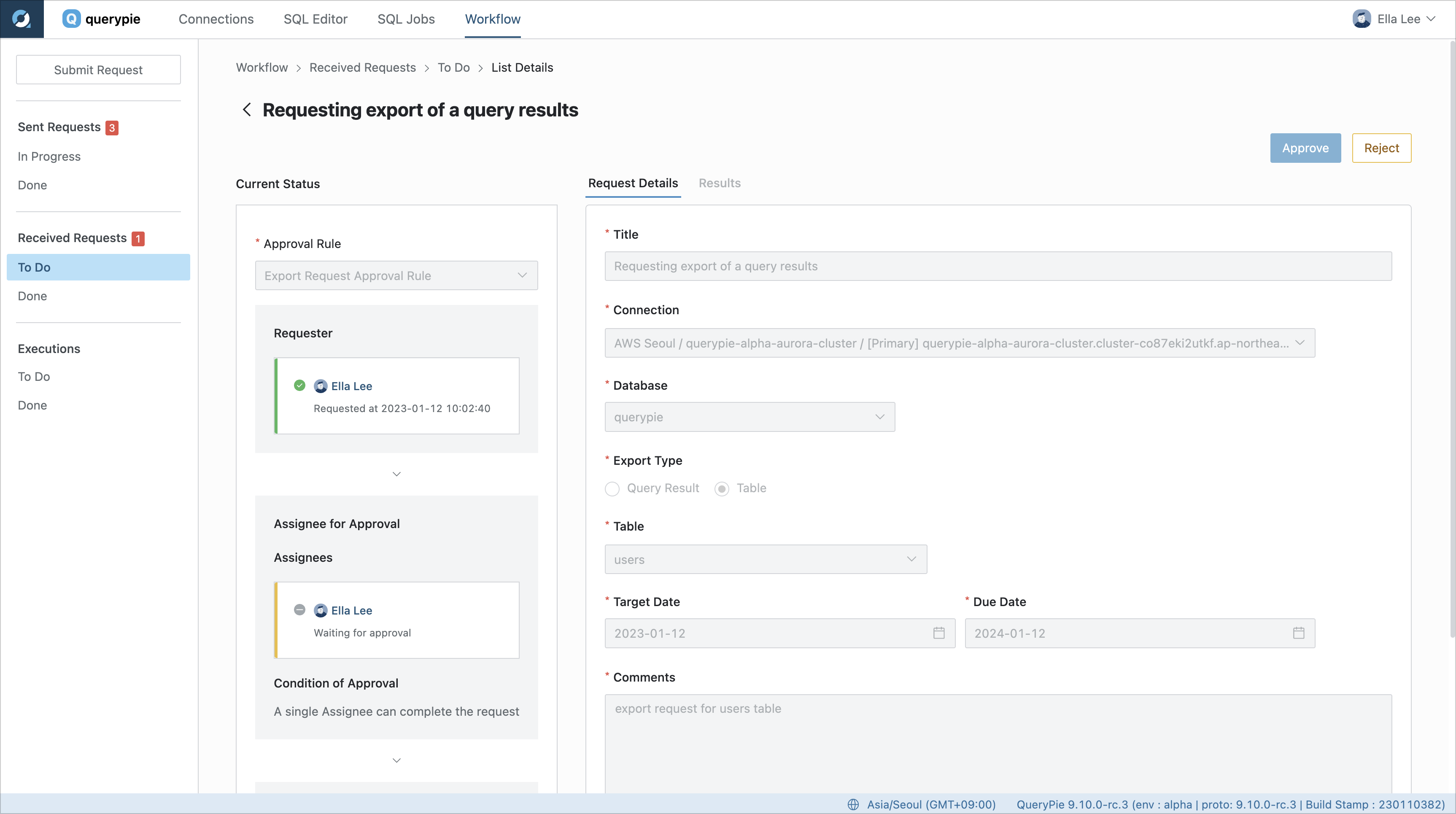Viewport: 1456px width, 814px height.
Task: Open SQL Editor menu
Action: point(315,19)
